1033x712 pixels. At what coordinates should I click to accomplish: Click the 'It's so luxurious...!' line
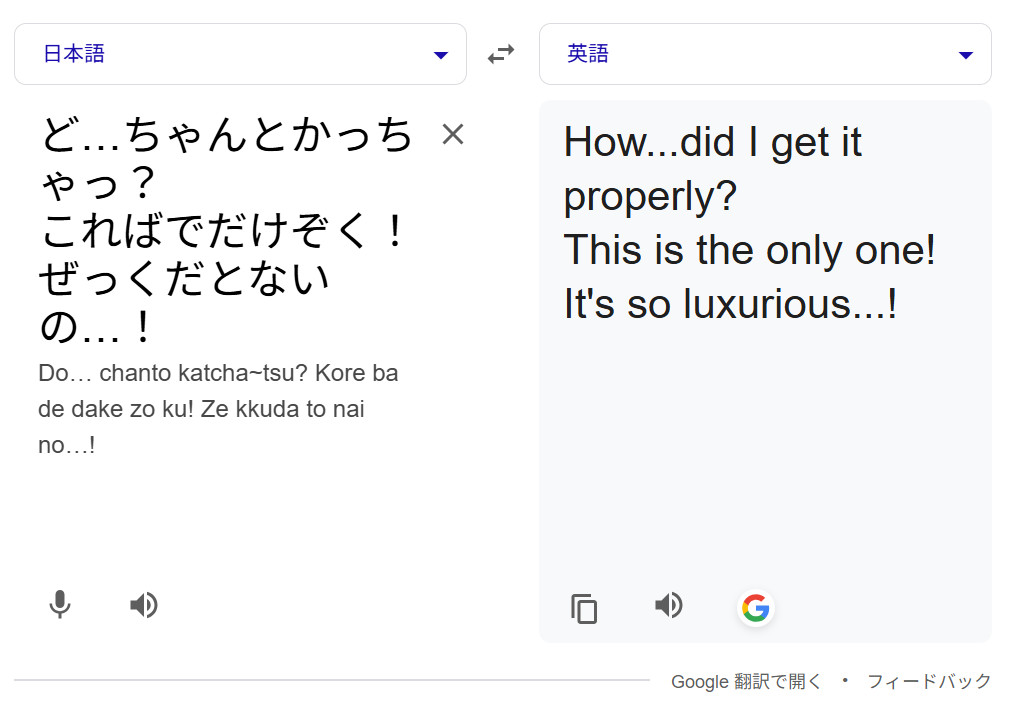click(x=730, y=304)
